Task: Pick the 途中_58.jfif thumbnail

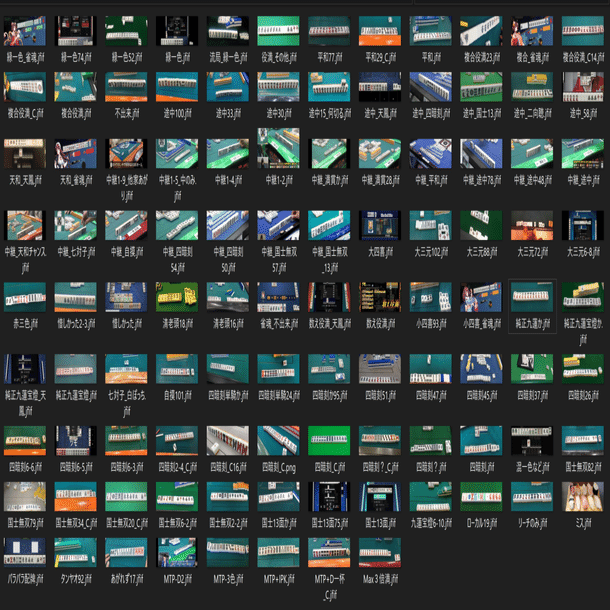Action: [x=583, y=87]
